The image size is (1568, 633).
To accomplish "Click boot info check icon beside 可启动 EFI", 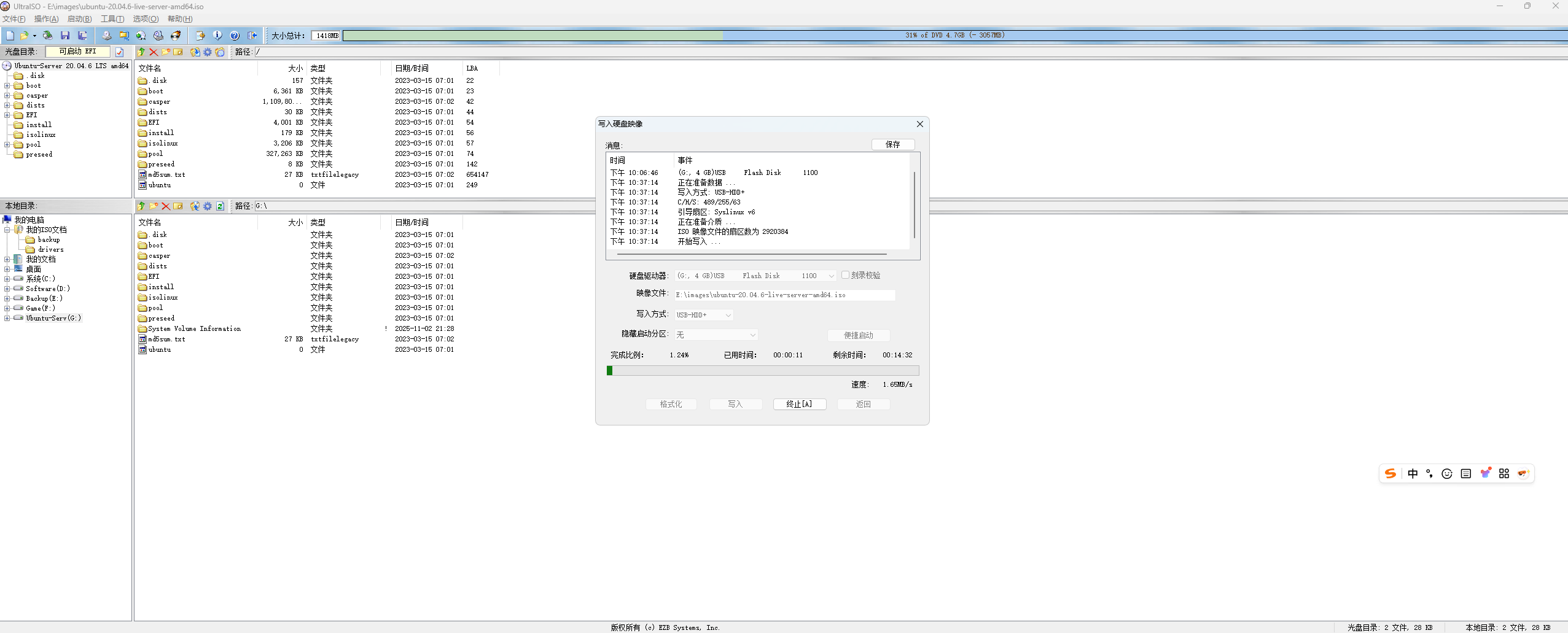I will pos(120,52).
